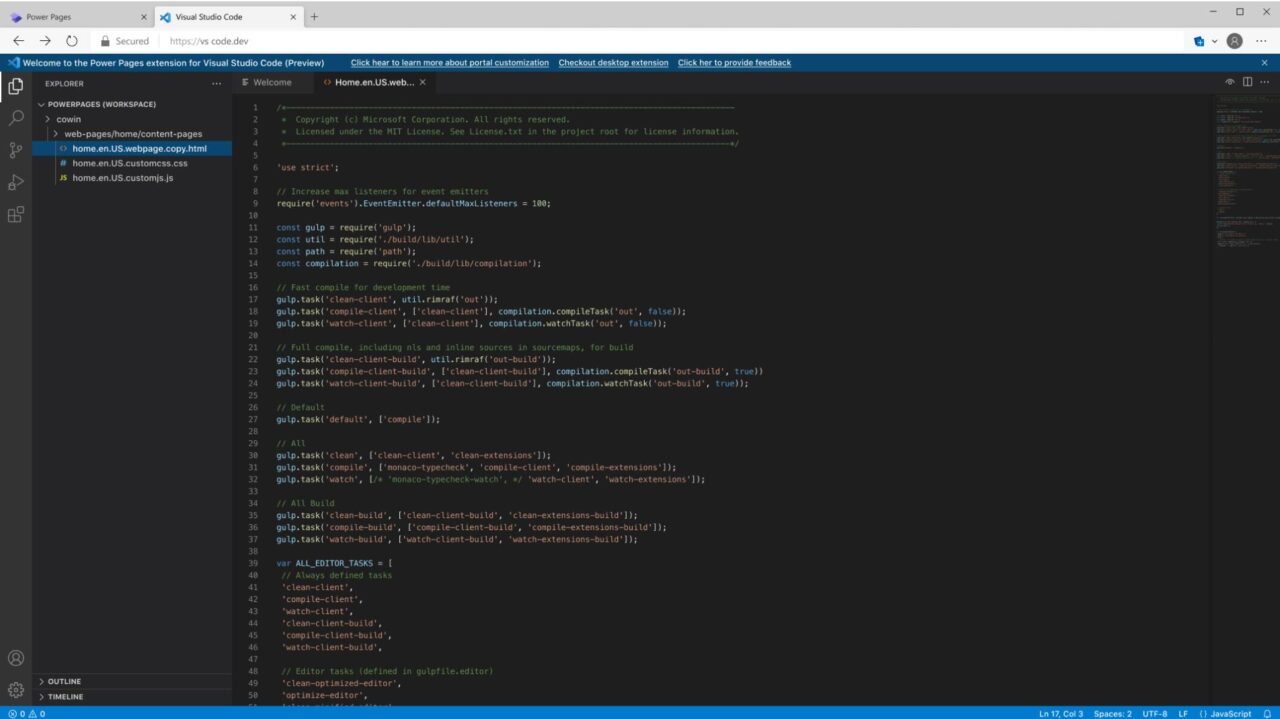Open the Manage gear icon
This screenshot has height=719, width=1280.
tap(16, 689)
